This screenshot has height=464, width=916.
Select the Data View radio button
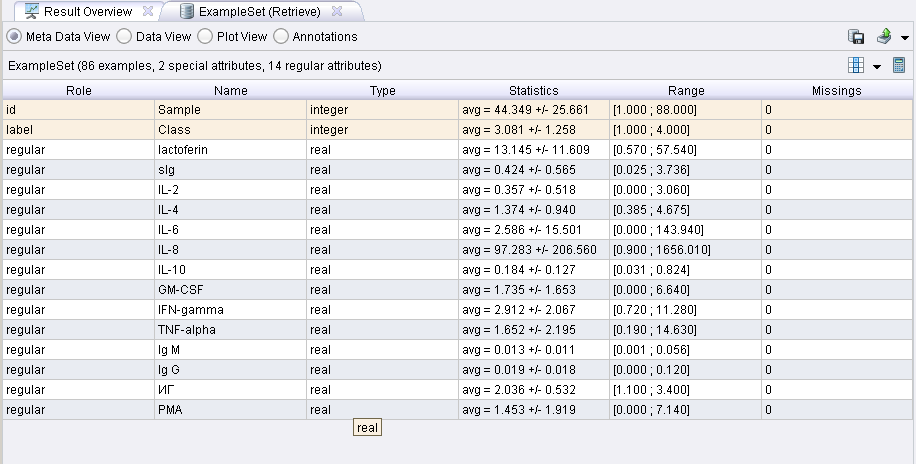(x=124, y=36)
